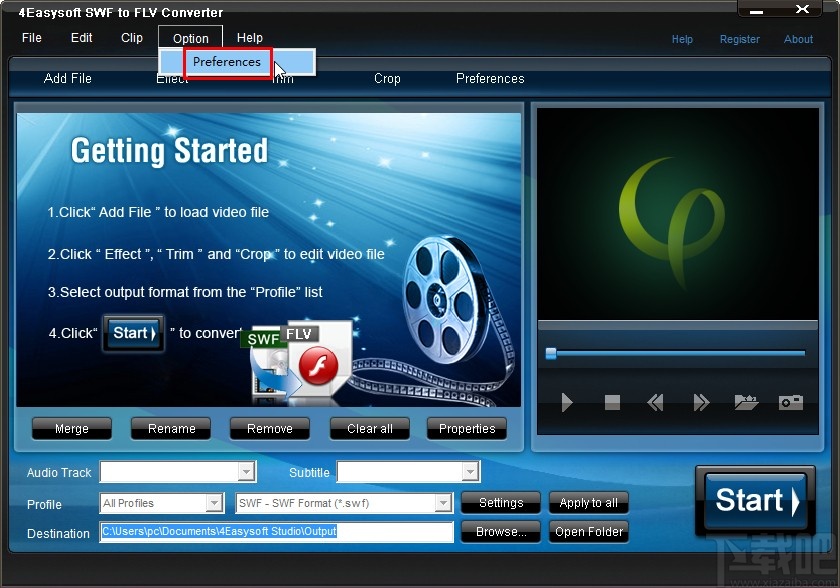Open the Effect editing tool
The height and width of the screenshot is (588, 840).
172,79
